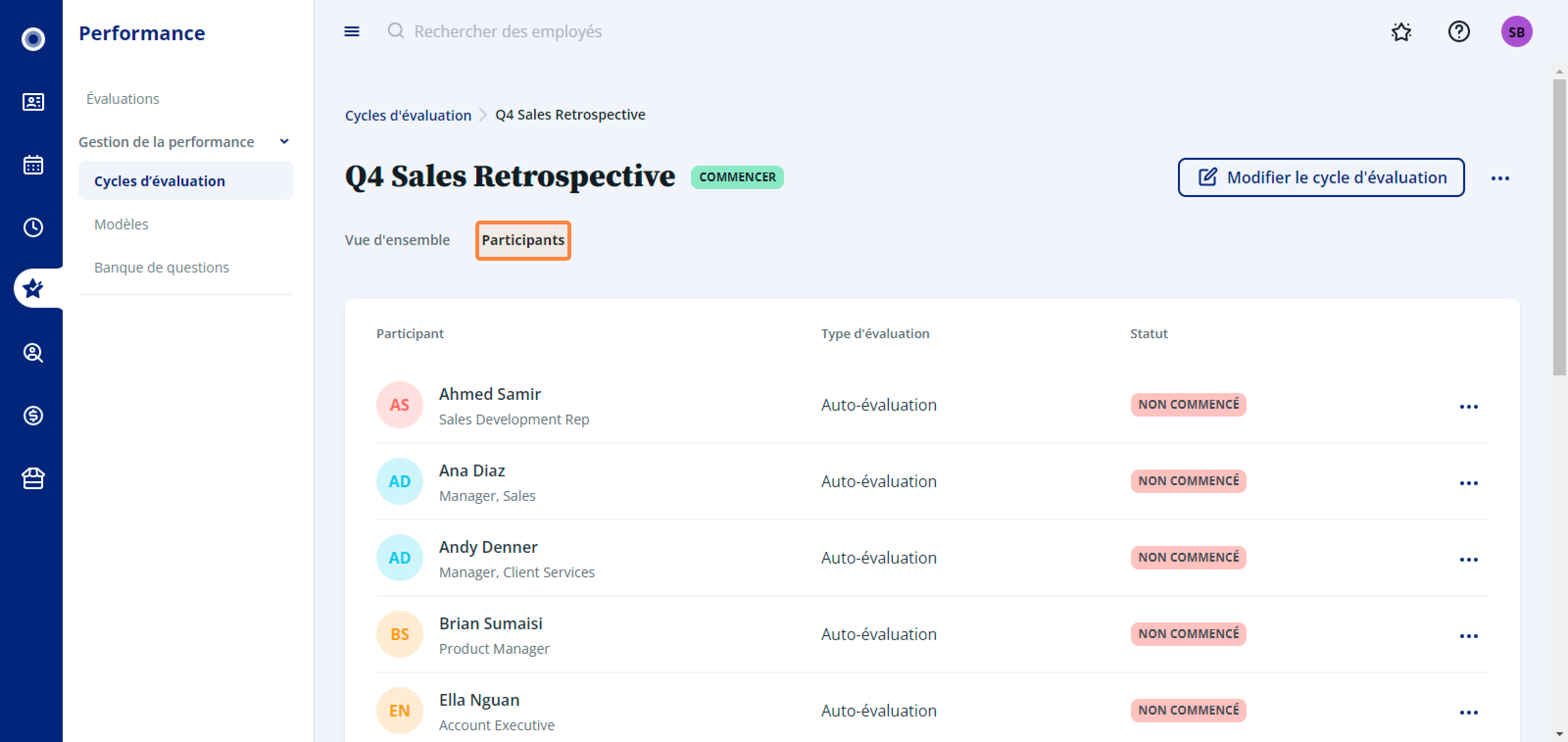
Task: Click Auto-évaluation in Ahmed Samir's row
Action: 879,405
